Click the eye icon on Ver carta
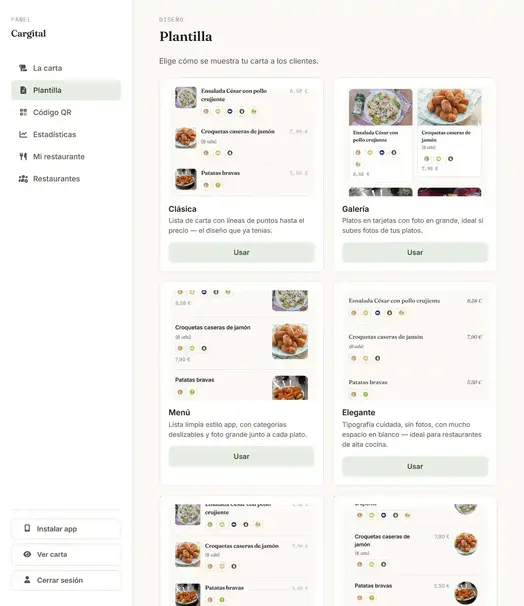524x606 pixels. tap(27, 554)
